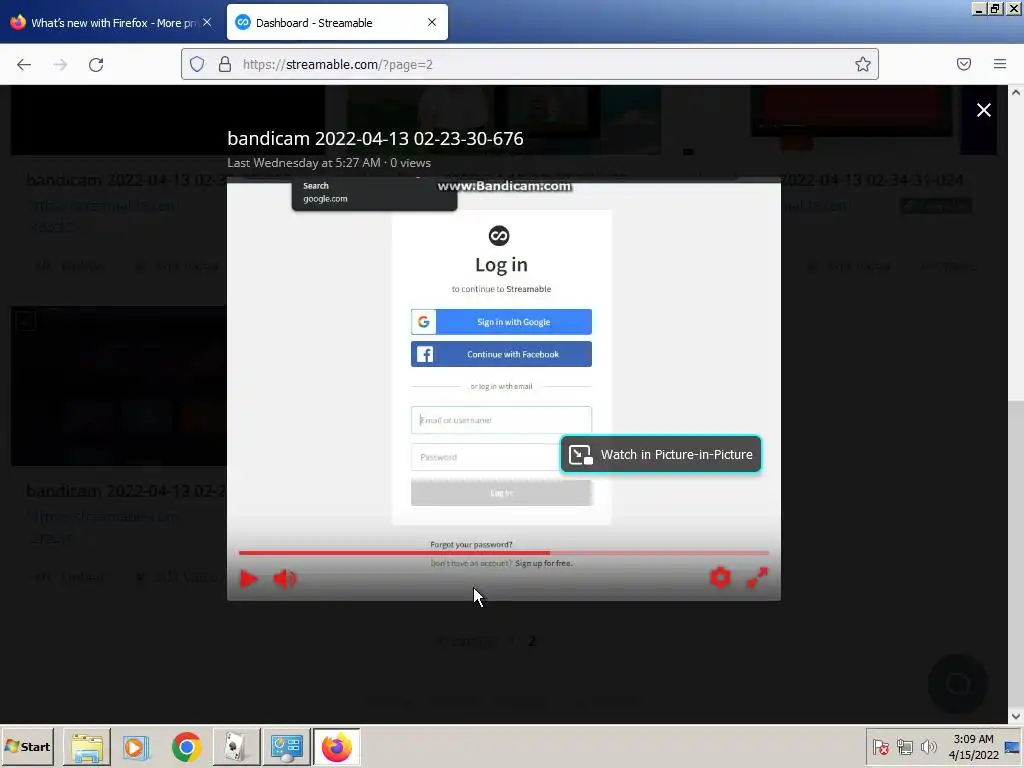Open the tracking protection shield icon
1024x768 pixels.
tap(197, 64)
